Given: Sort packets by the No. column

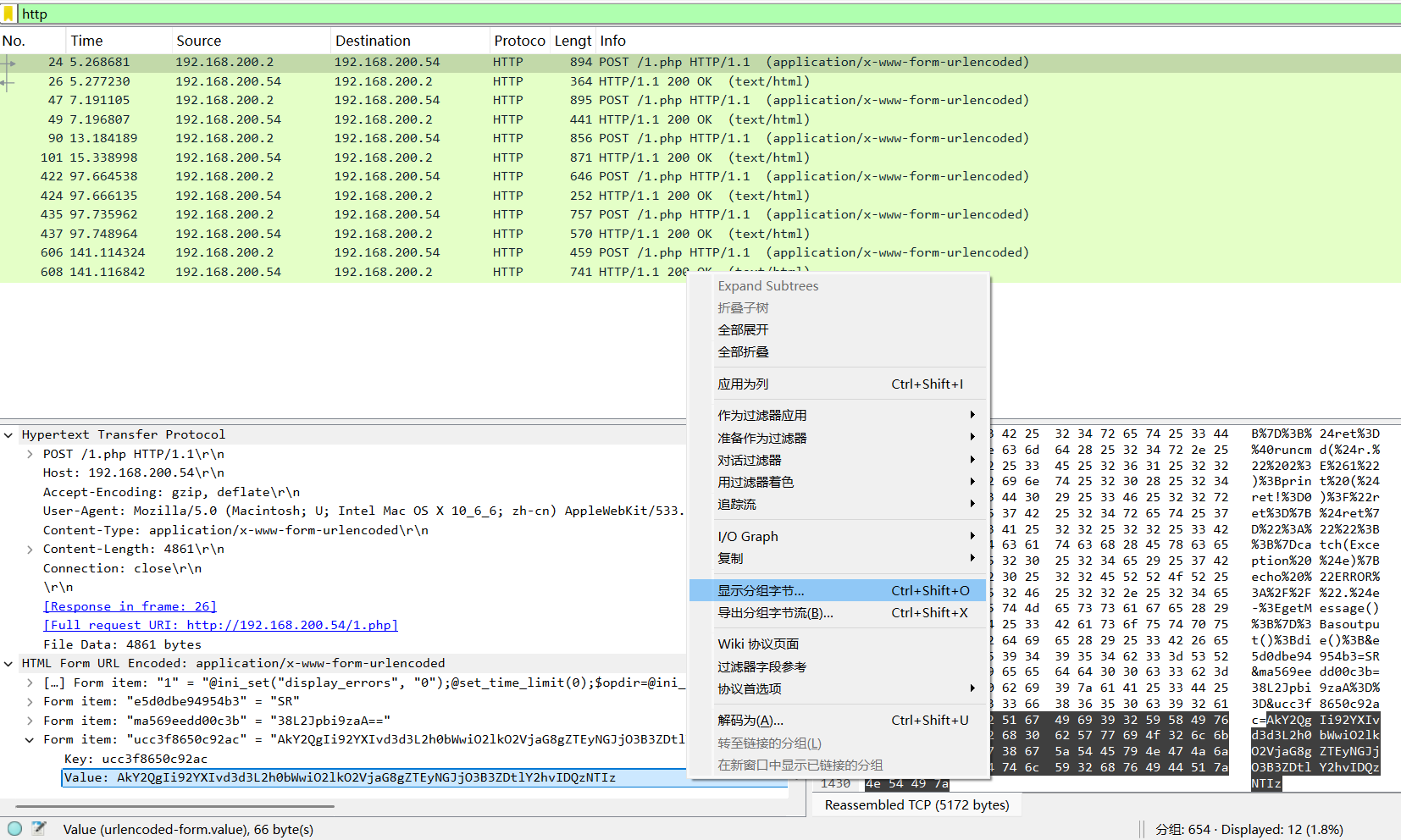Looking at the screenshot, I should [x=32, y=41].
